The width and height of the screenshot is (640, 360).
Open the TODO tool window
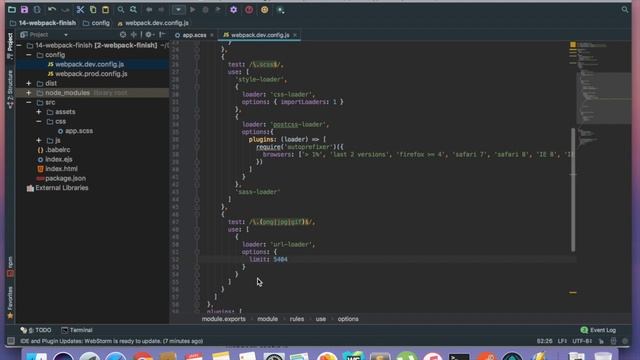(36, 330)
